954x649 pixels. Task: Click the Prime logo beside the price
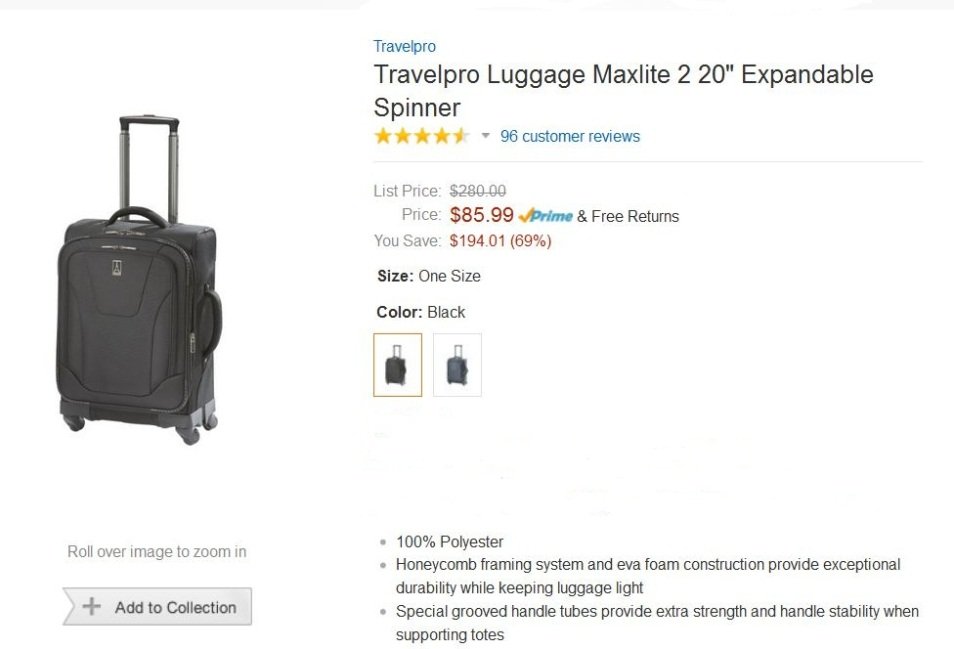tap(546, 216)
